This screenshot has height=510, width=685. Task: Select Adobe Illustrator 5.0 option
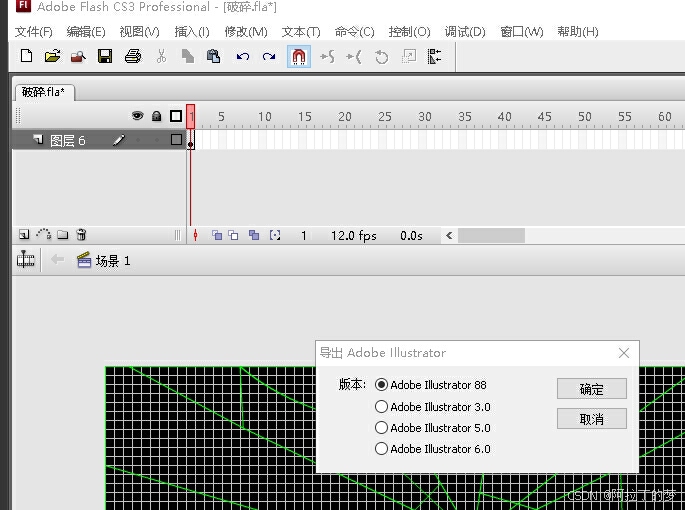433,428
